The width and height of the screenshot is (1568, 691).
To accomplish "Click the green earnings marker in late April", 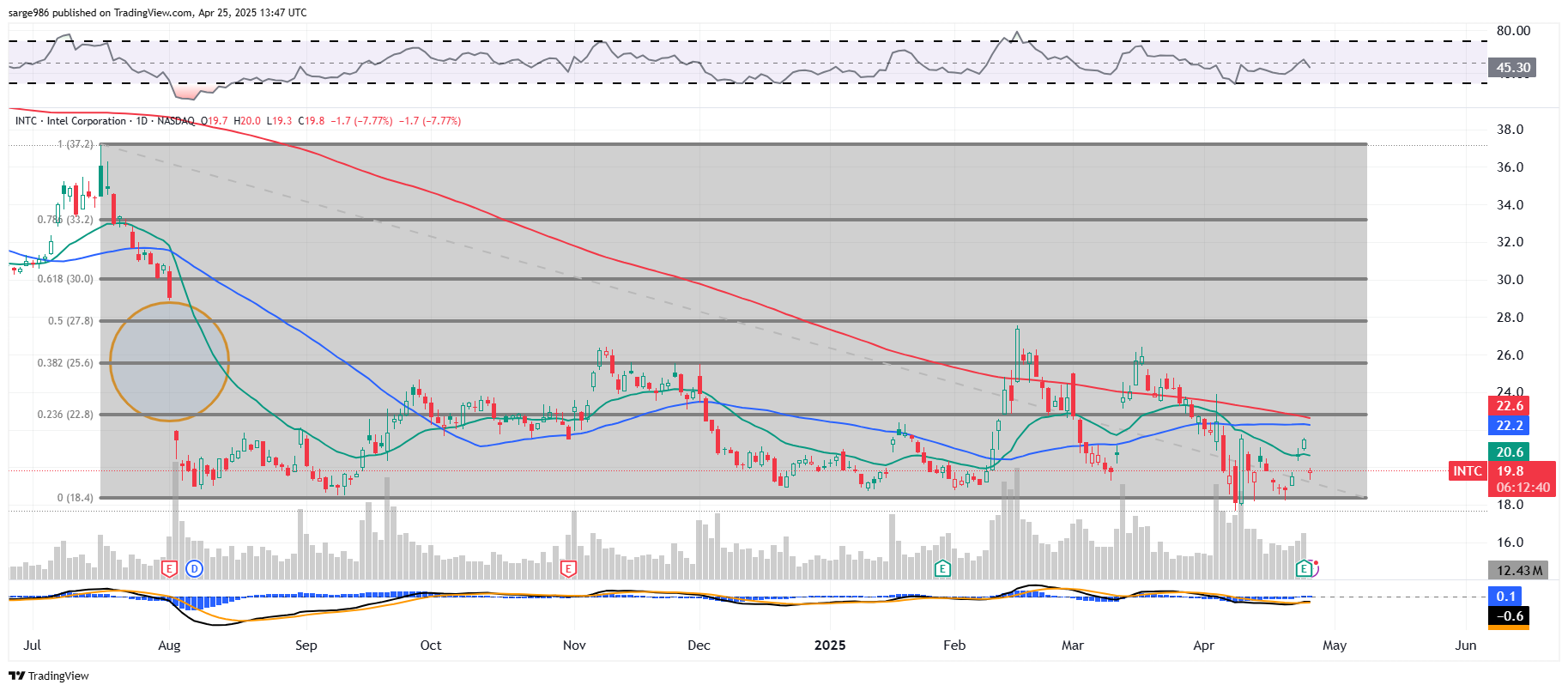I will pos(1304,568).
